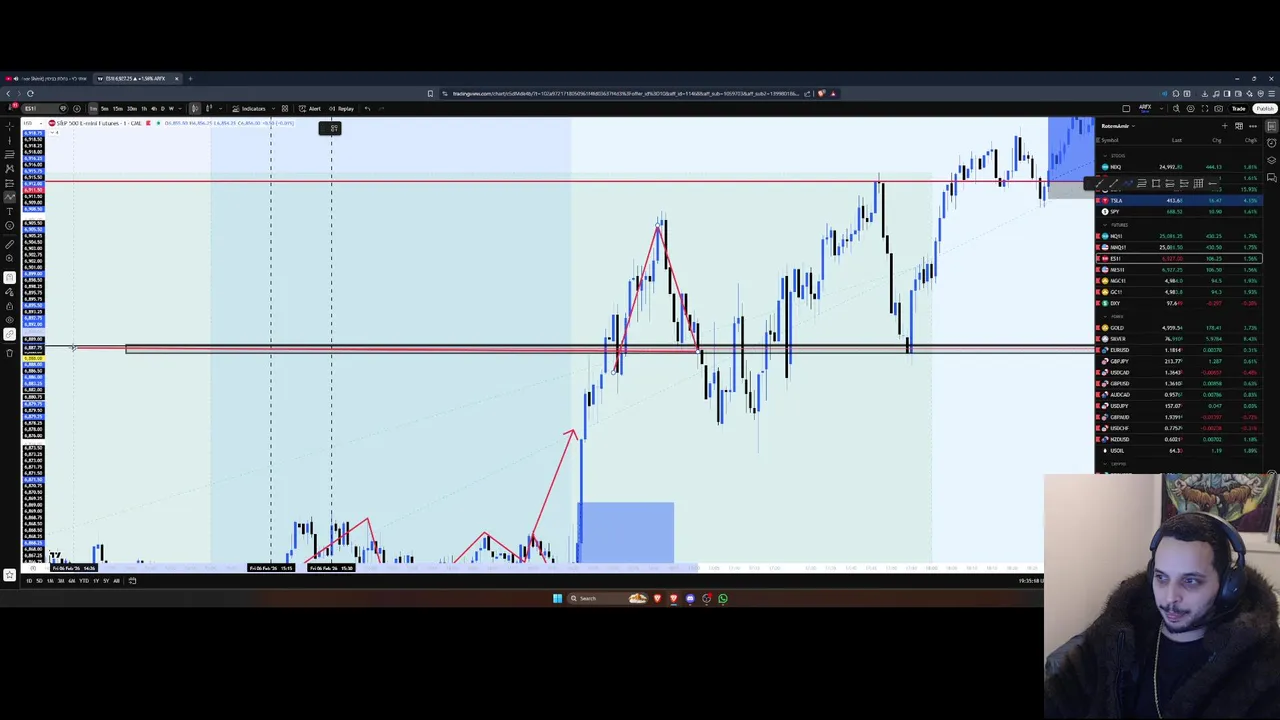Open the RotemAmir watchlist dropdown
This screenshot has width=1280, height=720.
(1118, 126)
